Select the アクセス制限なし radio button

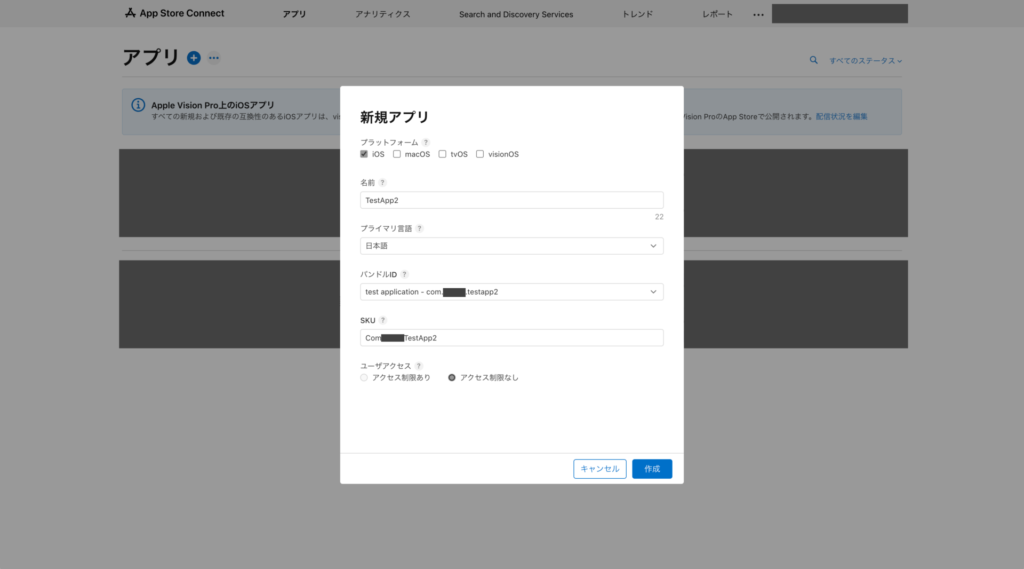(x=451, y=378)
